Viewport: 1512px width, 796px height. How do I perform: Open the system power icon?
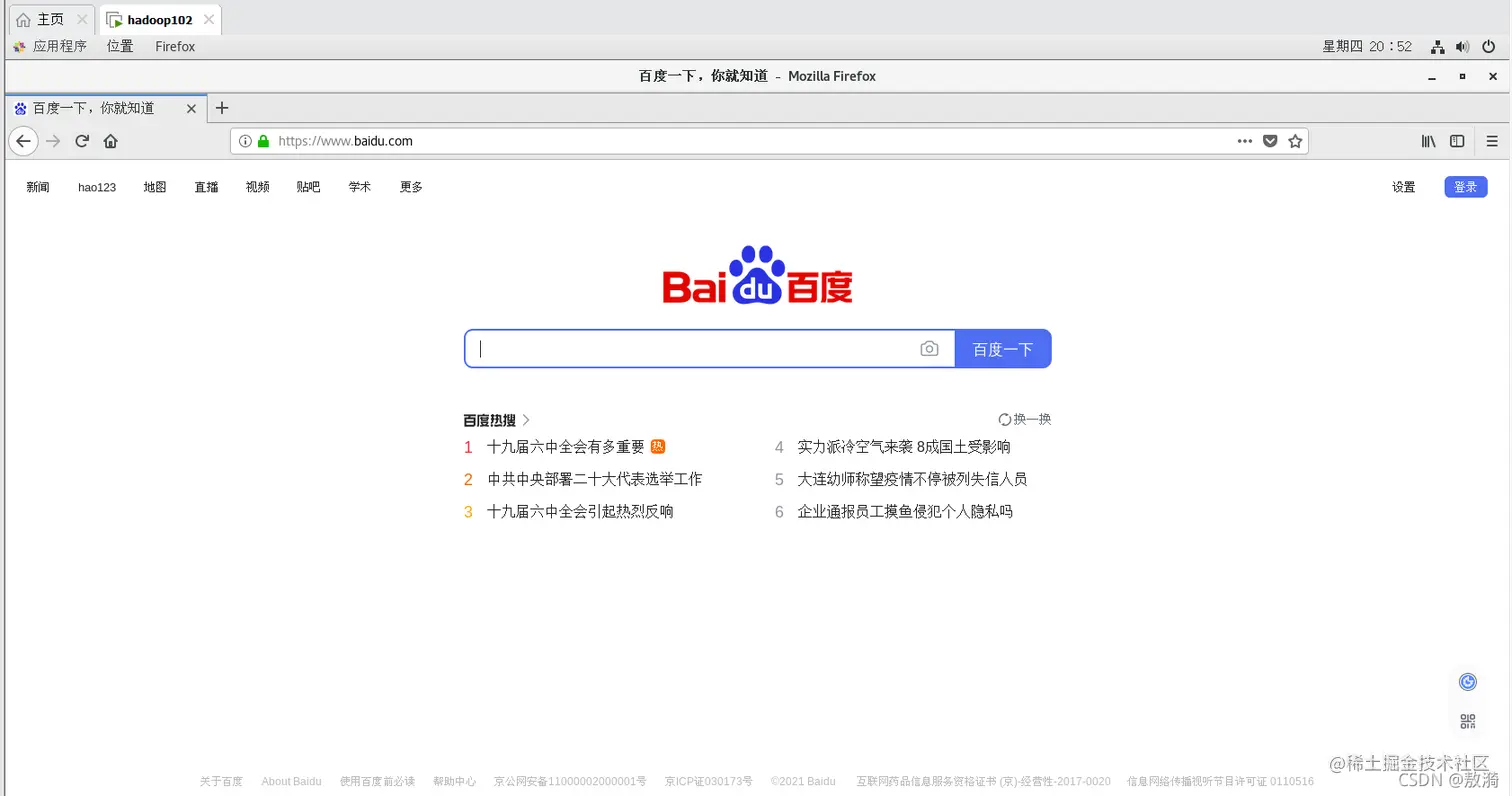[x=1489, y=46]
